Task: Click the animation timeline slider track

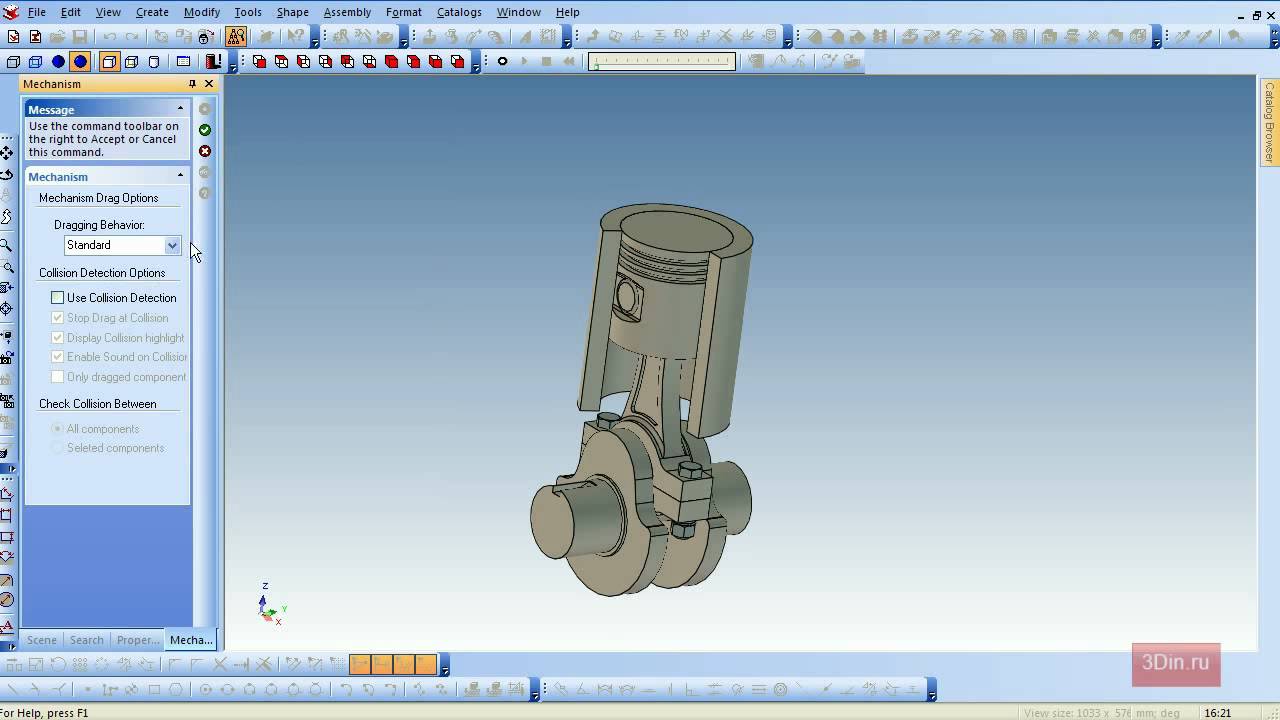Action: (x=662, y=62)
